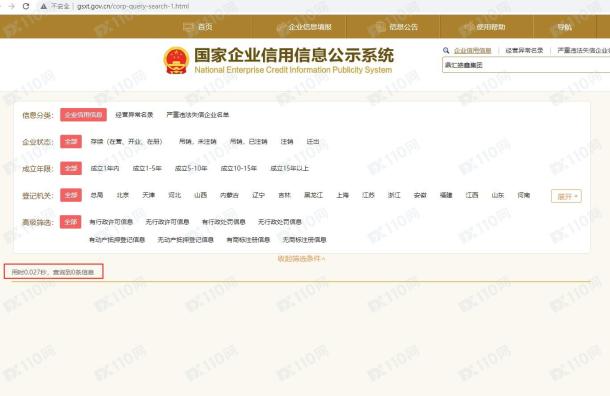
Task: Click the company name search input field
Action: [526, 65]
